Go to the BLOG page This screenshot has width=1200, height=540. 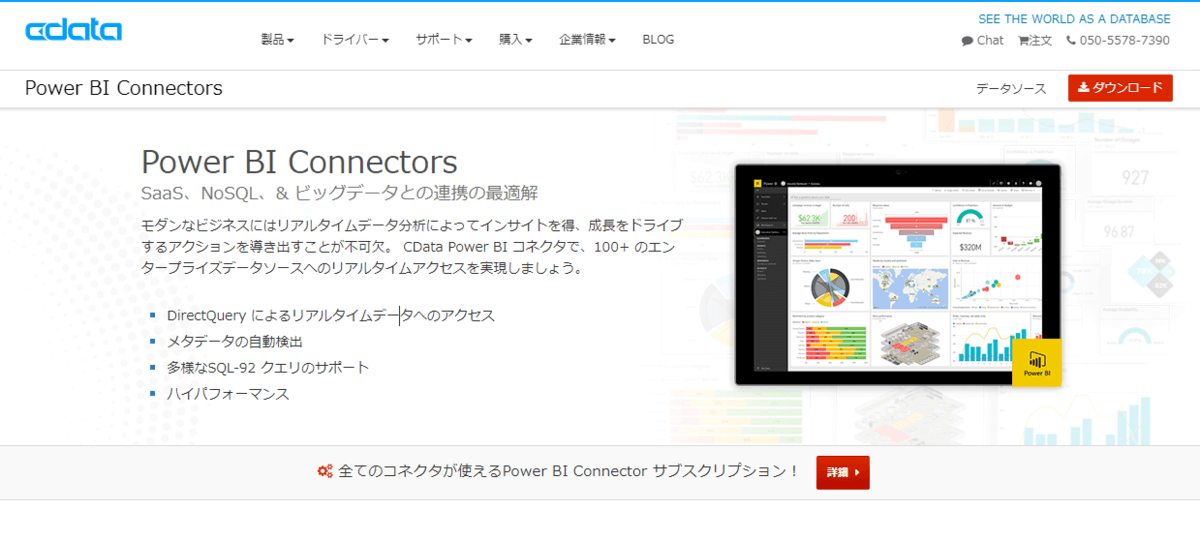pos(658,40)
